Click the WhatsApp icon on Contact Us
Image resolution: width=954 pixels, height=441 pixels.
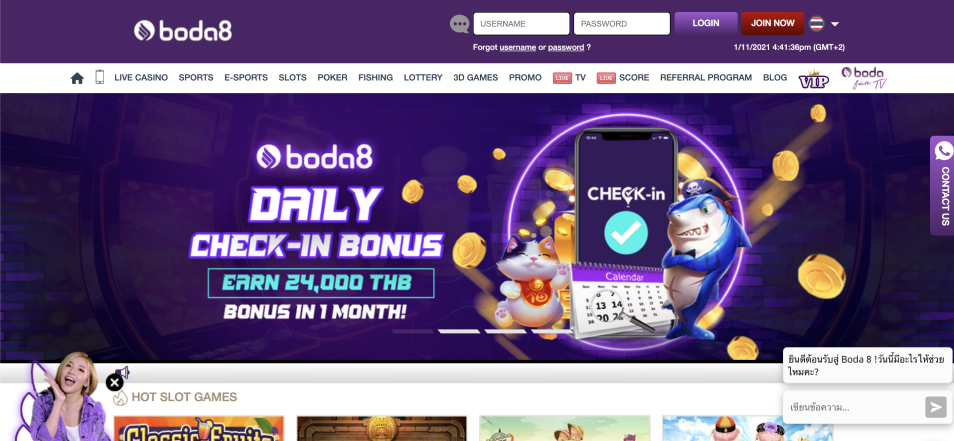click(944, 150)
